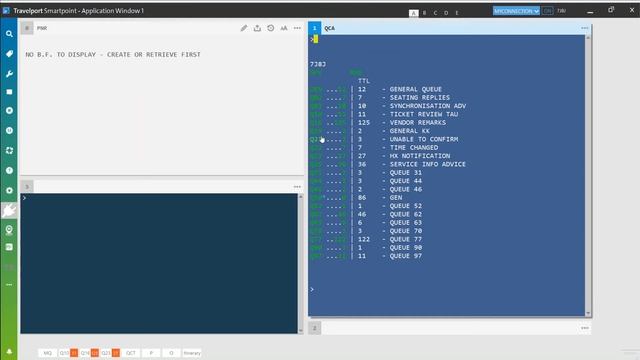Select the QUEUE 46 row
640x360 pixels.
pos(366,189)
